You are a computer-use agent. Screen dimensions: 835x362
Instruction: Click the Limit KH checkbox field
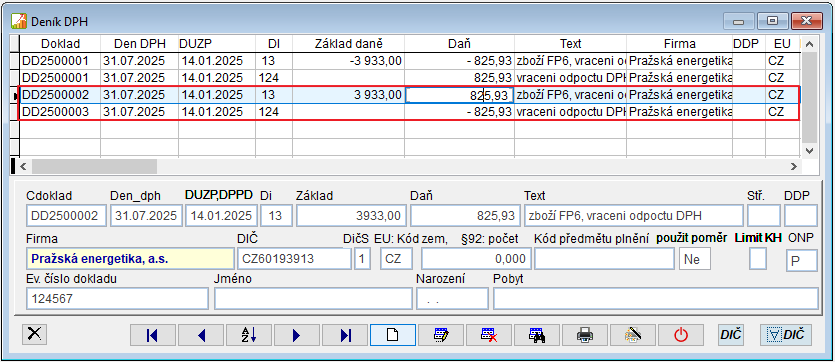(x=758, y=259)
